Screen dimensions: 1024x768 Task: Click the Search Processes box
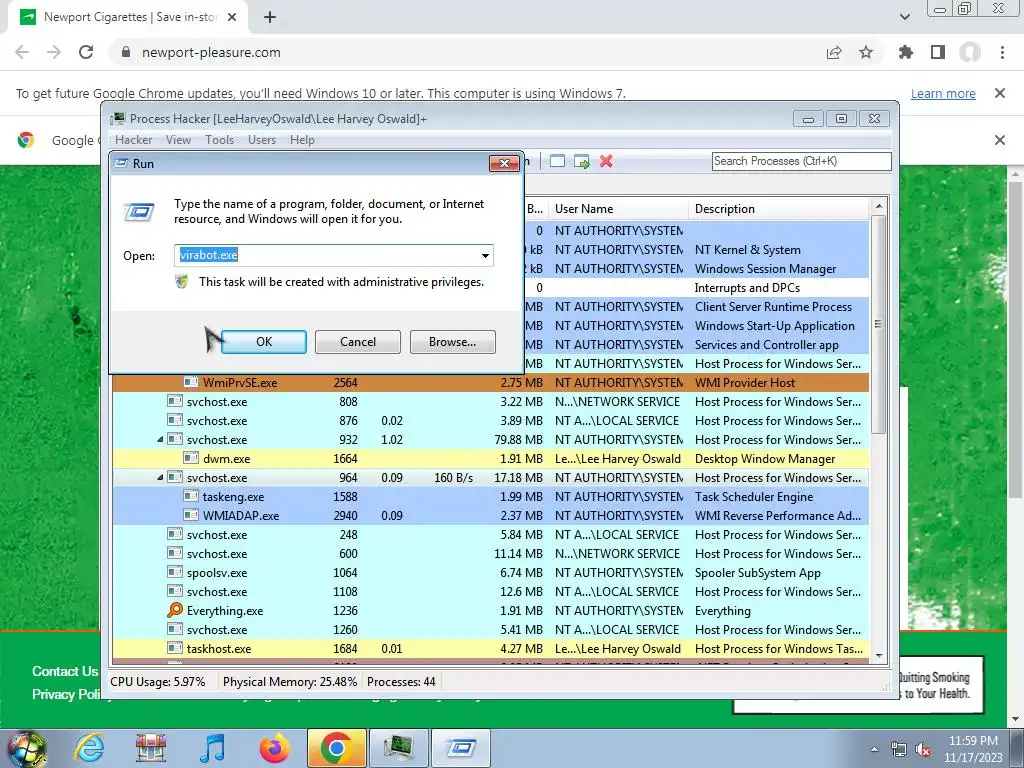[x=801, y=161]
